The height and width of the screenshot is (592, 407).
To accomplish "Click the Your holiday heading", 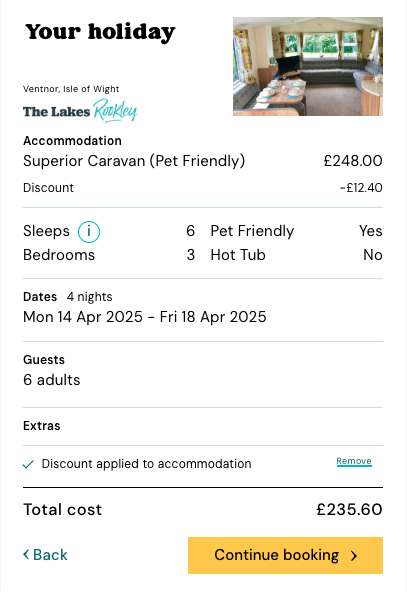I will [100, 32].
